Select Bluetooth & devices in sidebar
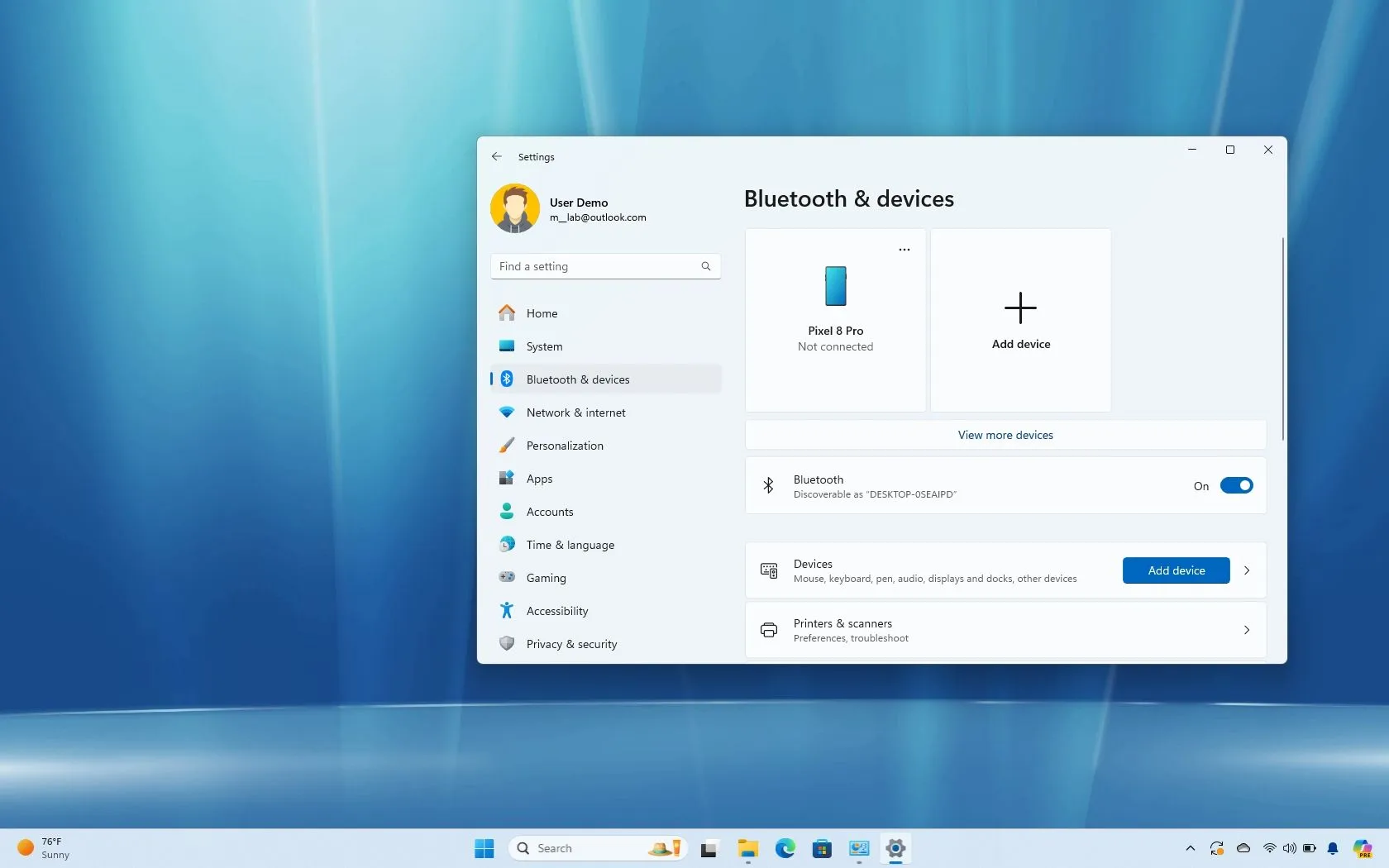 pyautogui.click(x=605, y=379)
